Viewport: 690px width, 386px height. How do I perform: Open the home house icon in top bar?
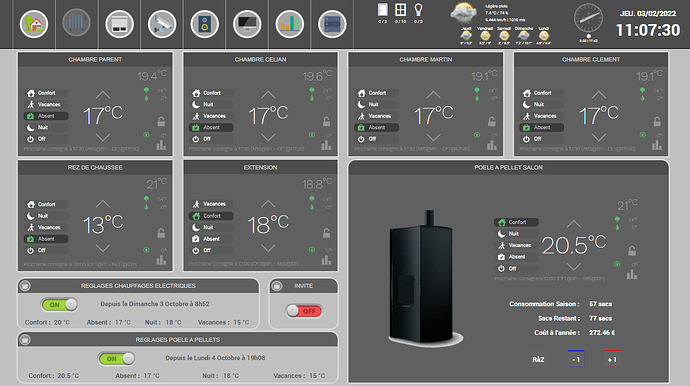[34, 24]
